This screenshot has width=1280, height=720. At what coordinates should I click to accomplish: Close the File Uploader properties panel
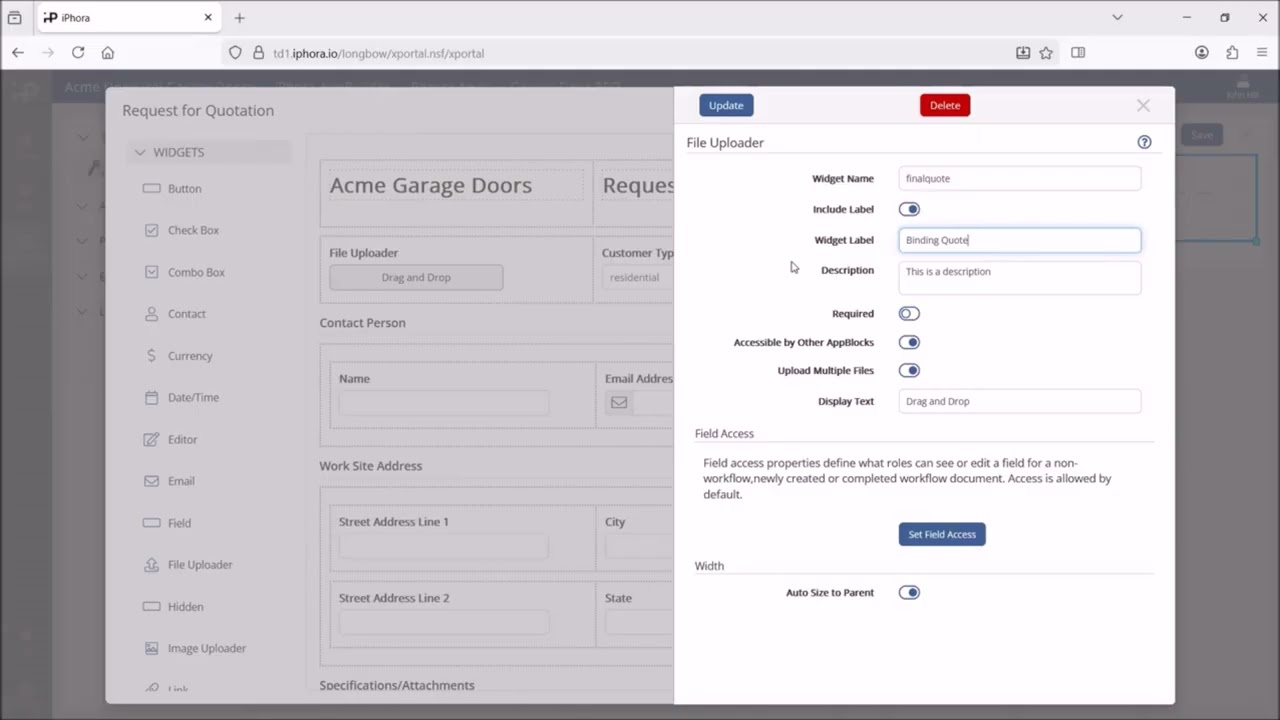coord(1143,105)
